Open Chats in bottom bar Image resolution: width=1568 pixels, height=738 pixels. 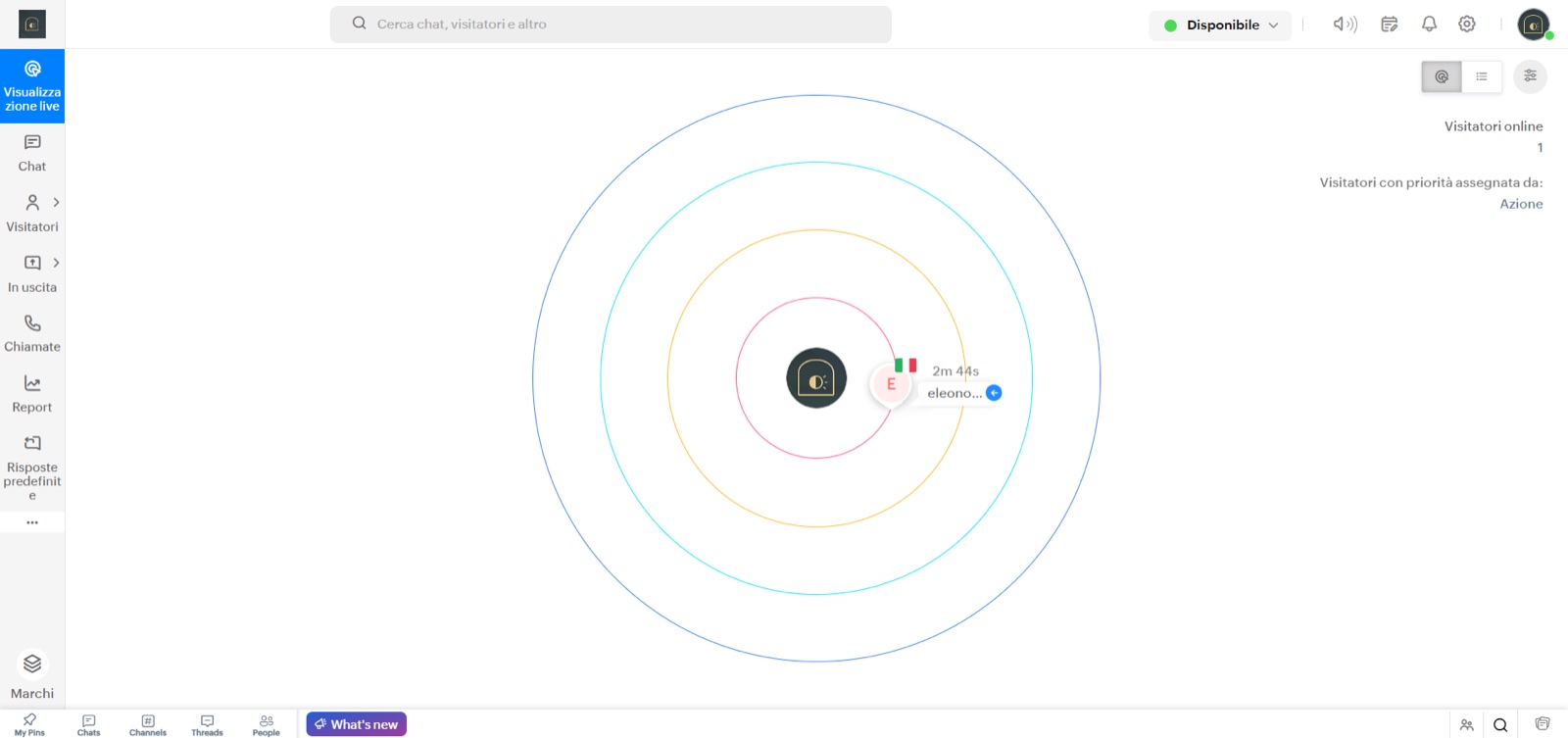coord(89,725)
